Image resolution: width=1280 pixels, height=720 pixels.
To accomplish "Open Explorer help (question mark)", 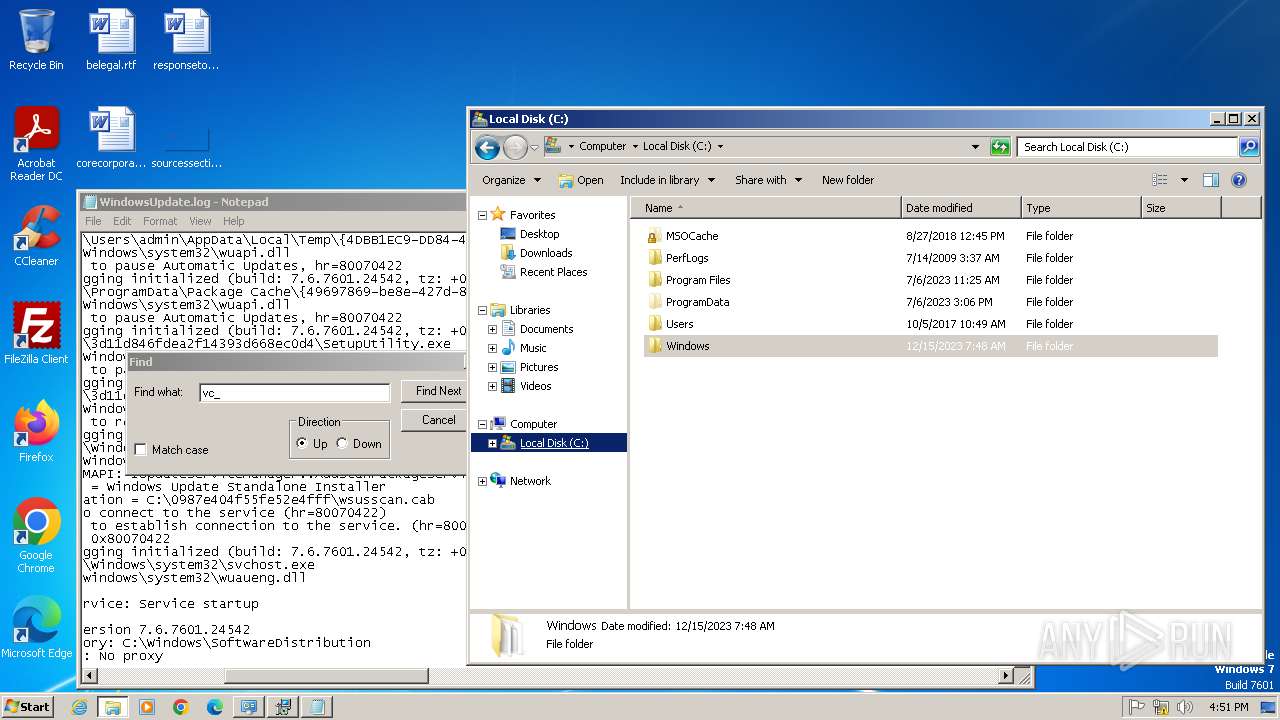I will point(1239,180).
